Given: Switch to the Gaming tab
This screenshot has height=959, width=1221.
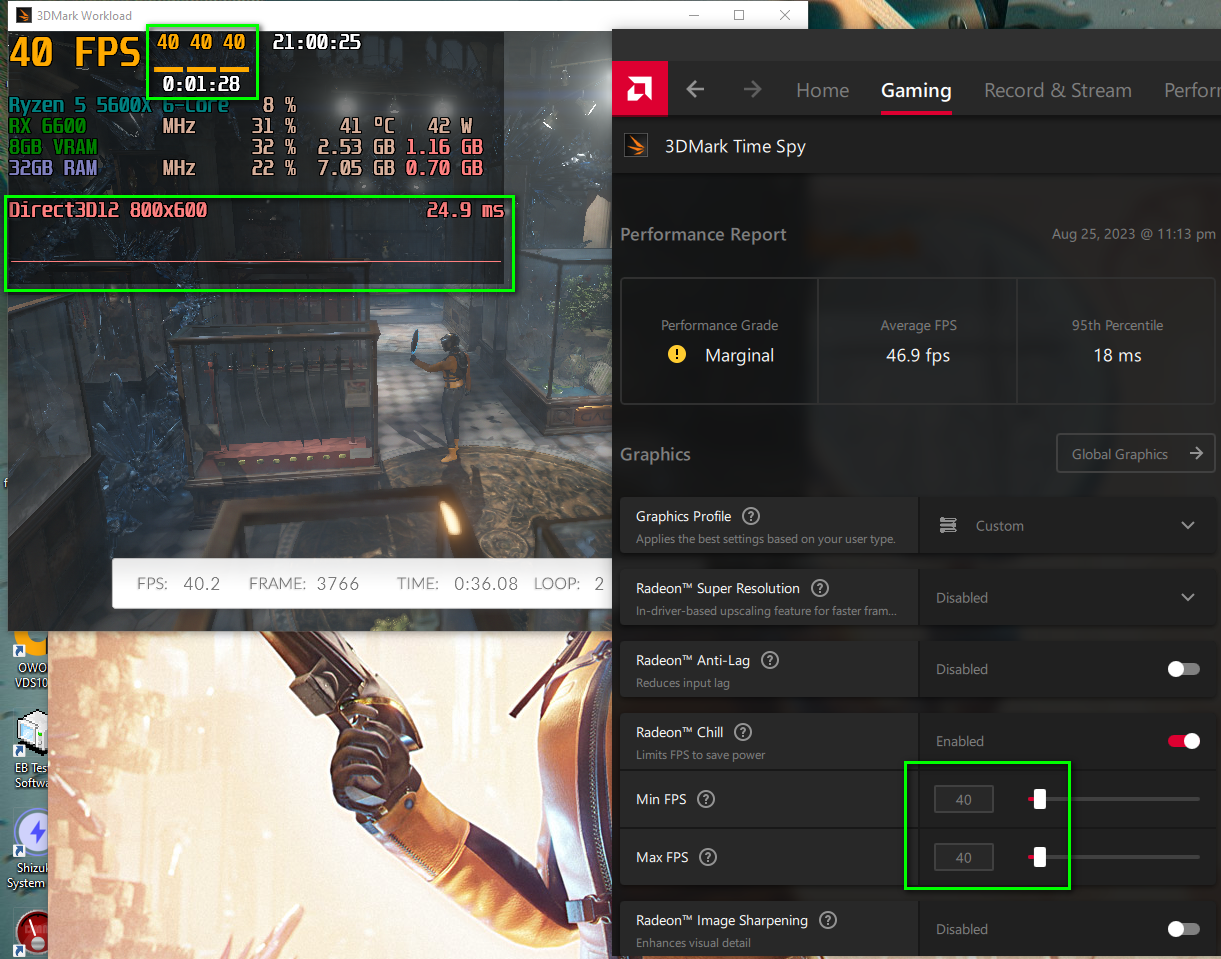Looking at the screenshot, I should pos(916,90).
